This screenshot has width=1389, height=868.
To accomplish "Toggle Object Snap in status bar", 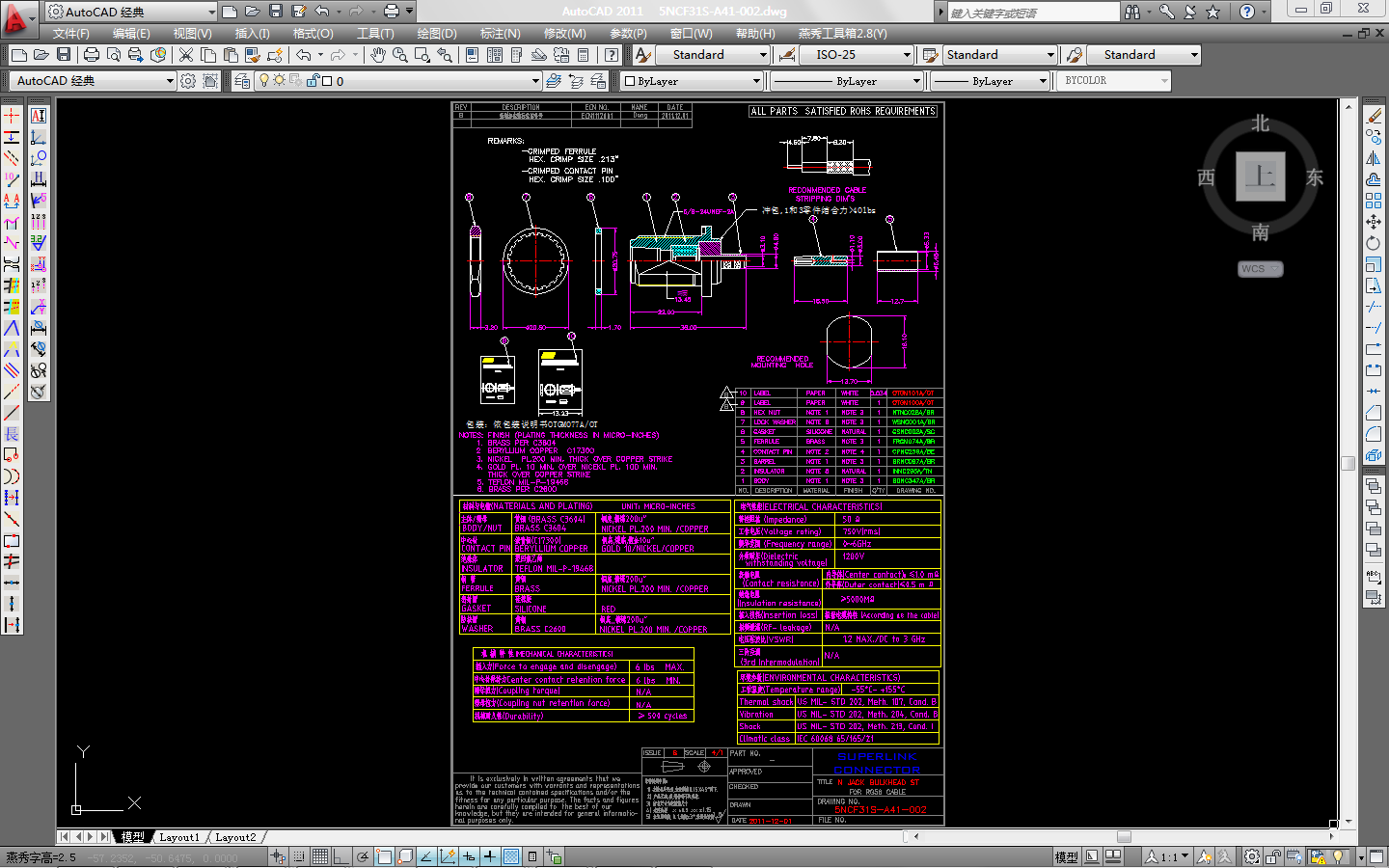I will tap(384, 856).
